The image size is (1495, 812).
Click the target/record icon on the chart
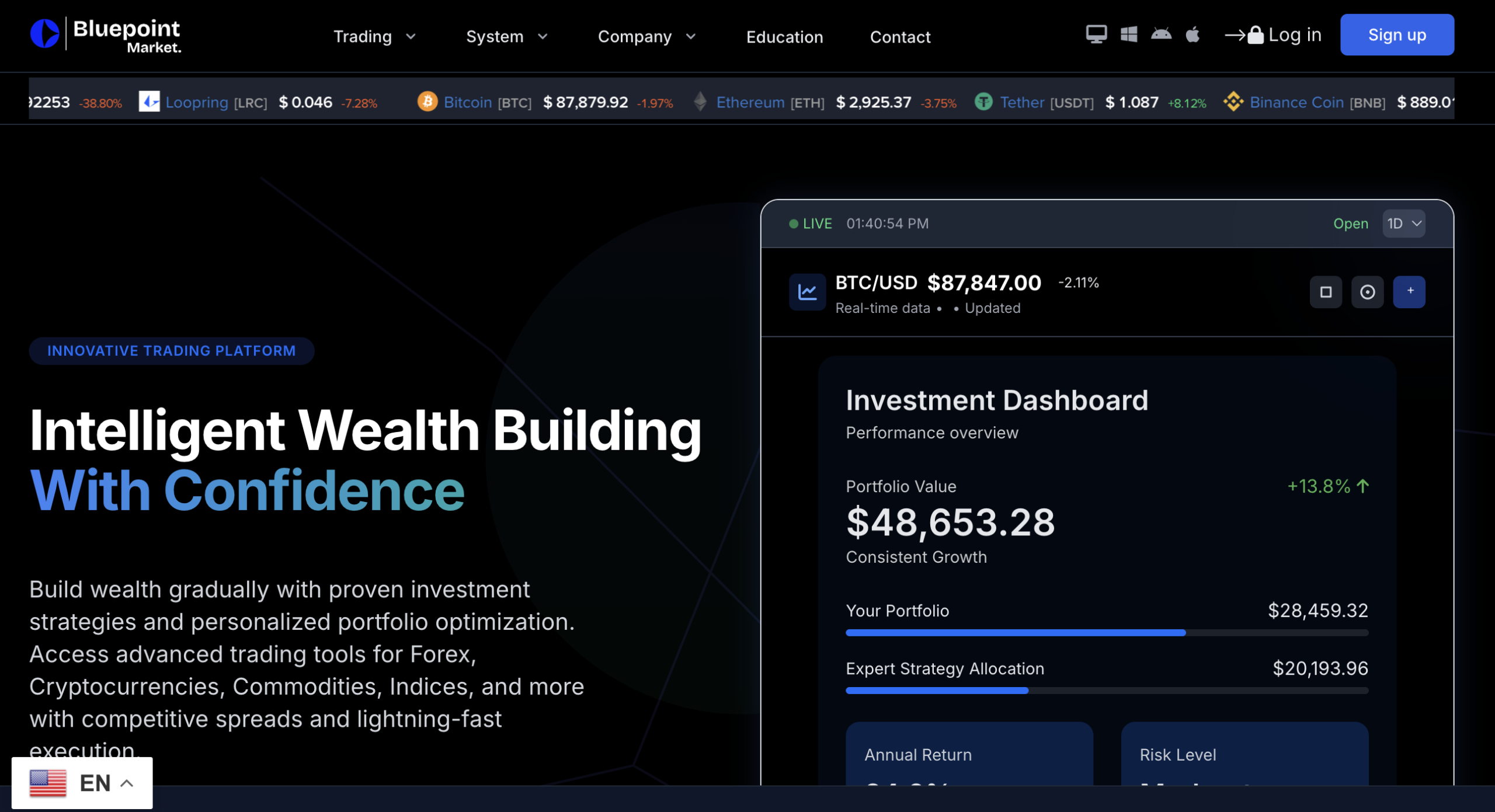tap(1368, 292)
